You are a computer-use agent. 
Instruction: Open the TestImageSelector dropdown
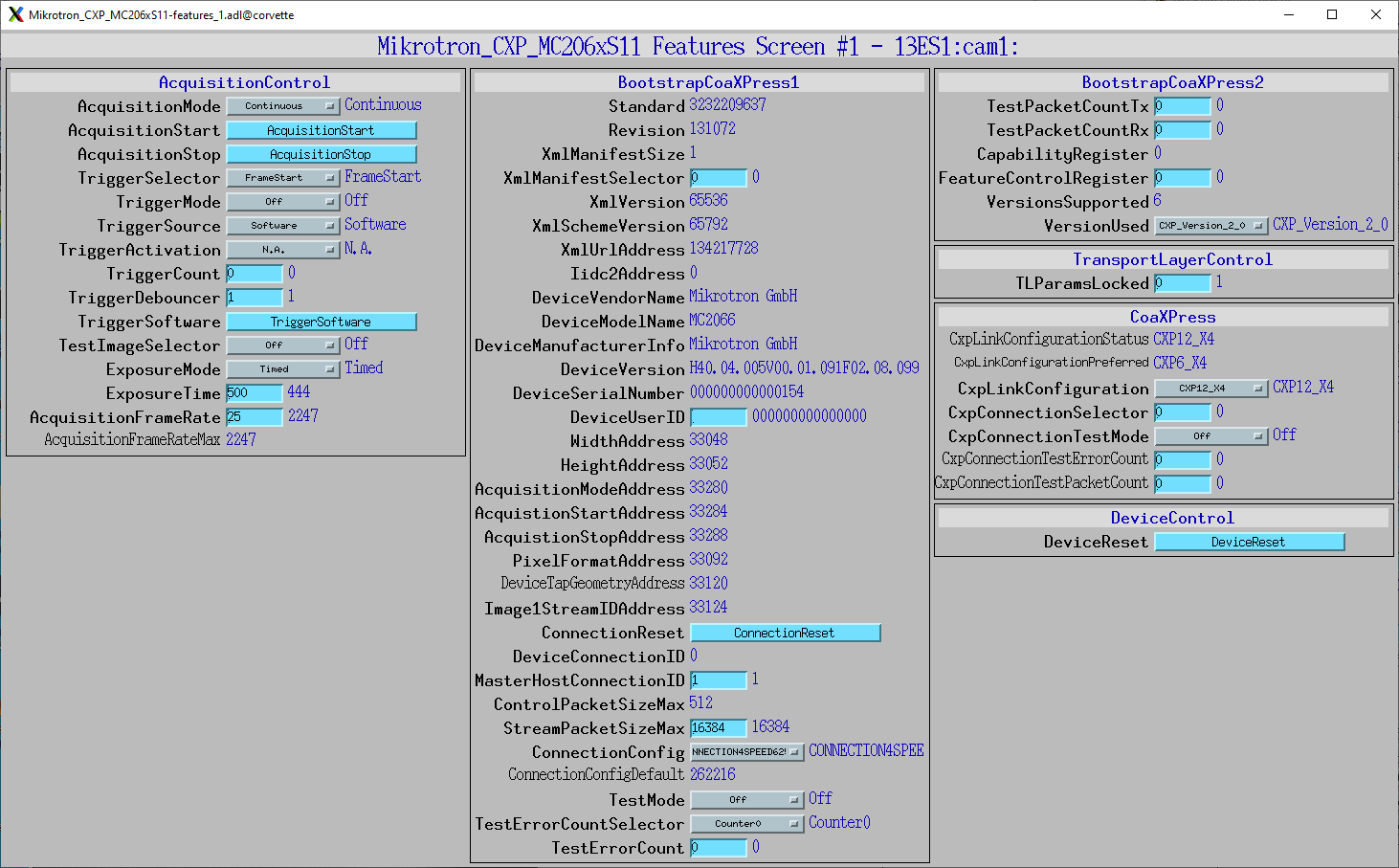click(283, 345)
